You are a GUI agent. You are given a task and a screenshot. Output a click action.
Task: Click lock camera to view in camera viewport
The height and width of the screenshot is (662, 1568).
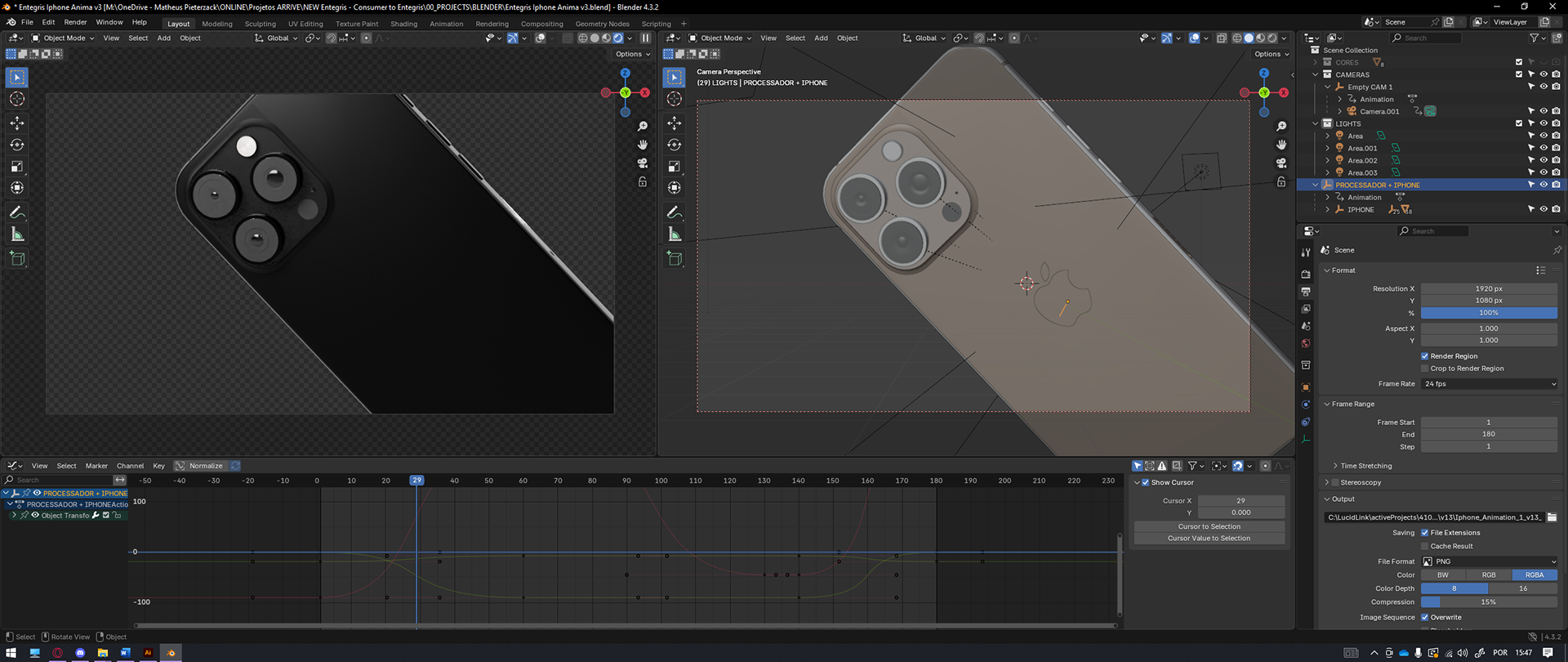pyautogui.click(x=1281, y=182)
